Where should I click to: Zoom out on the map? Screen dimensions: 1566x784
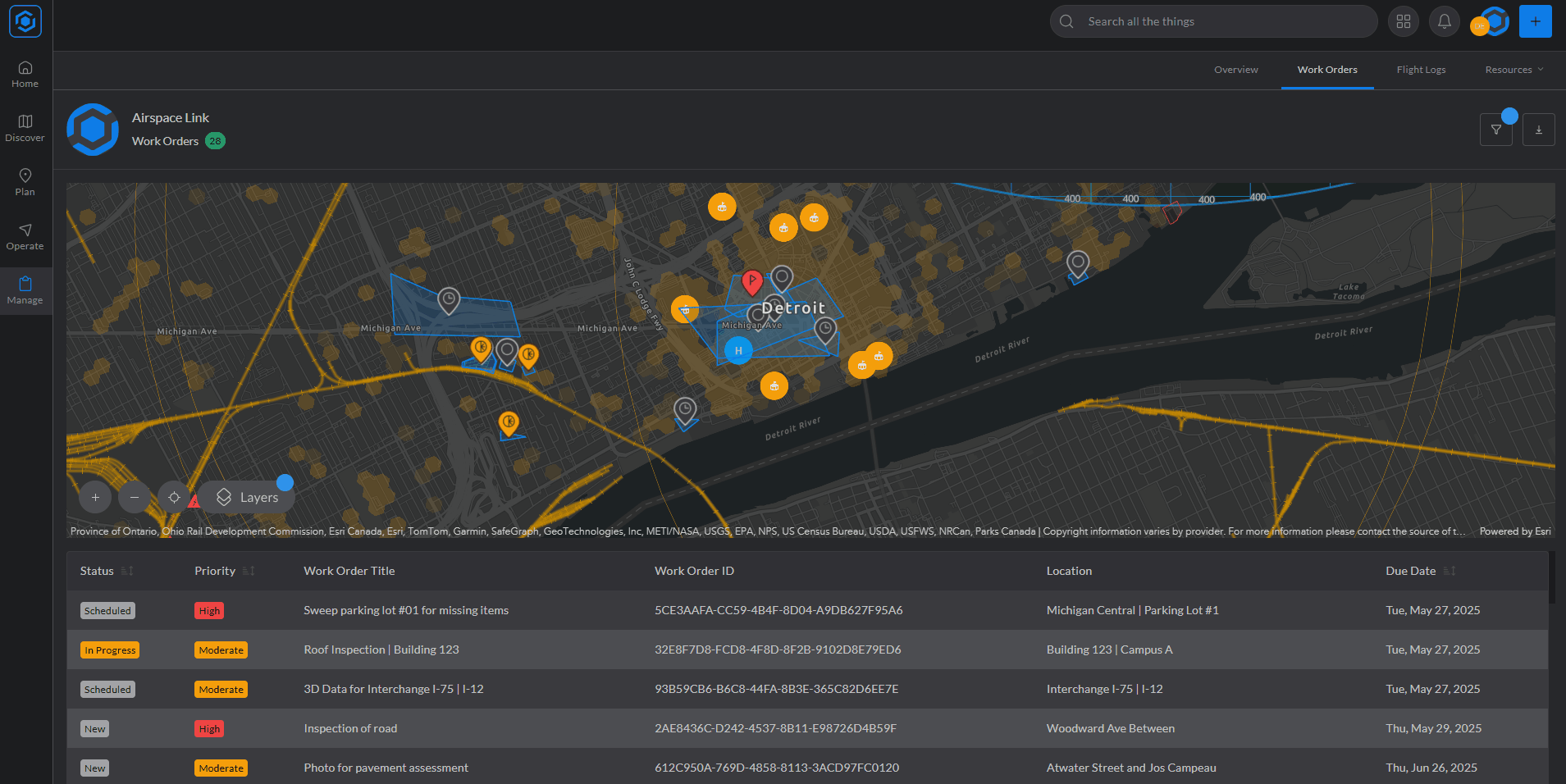pyautogui.click(x=135, y=497)
